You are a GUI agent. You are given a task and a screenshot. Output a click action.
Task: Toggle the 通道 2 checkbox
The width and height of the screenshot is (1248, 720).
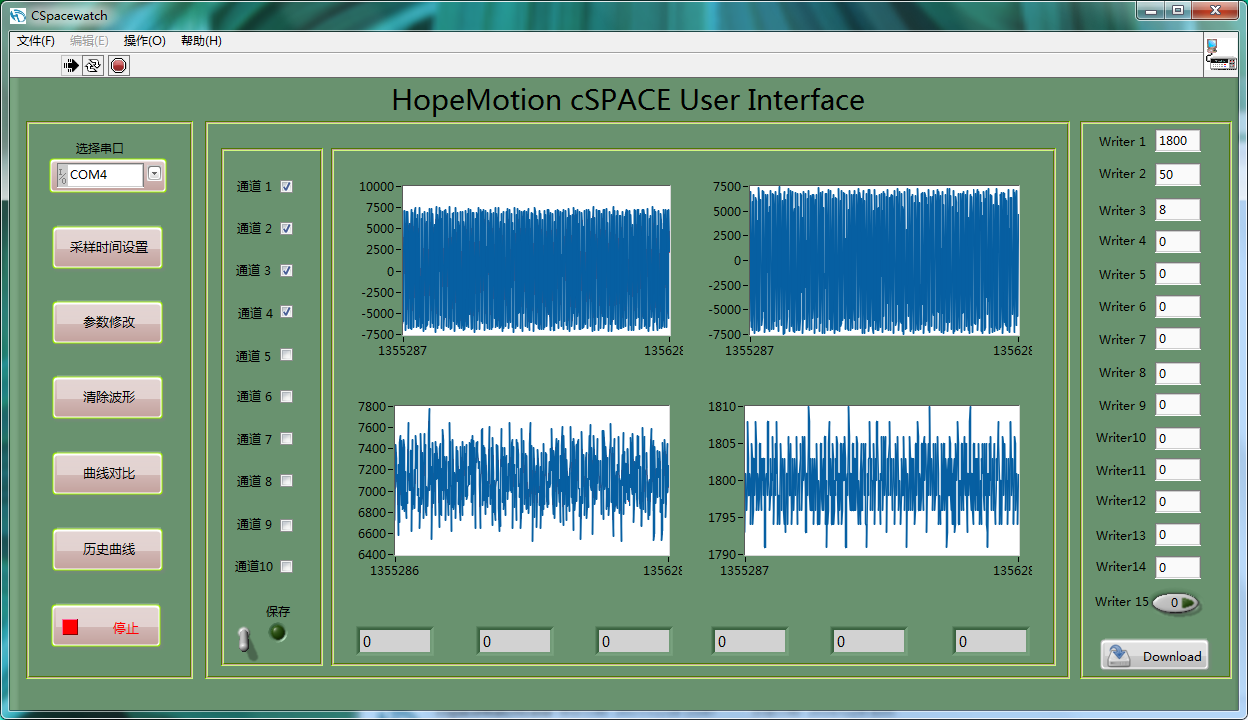pos(287,228)
